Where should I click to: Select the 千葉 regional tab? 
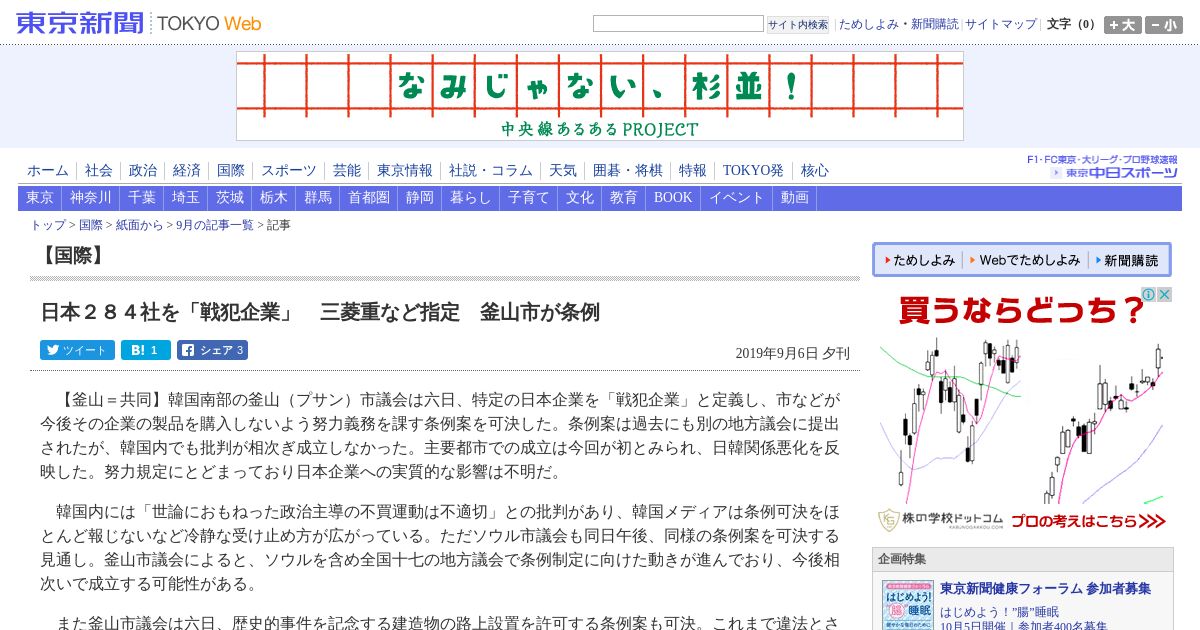click(142, 198)
